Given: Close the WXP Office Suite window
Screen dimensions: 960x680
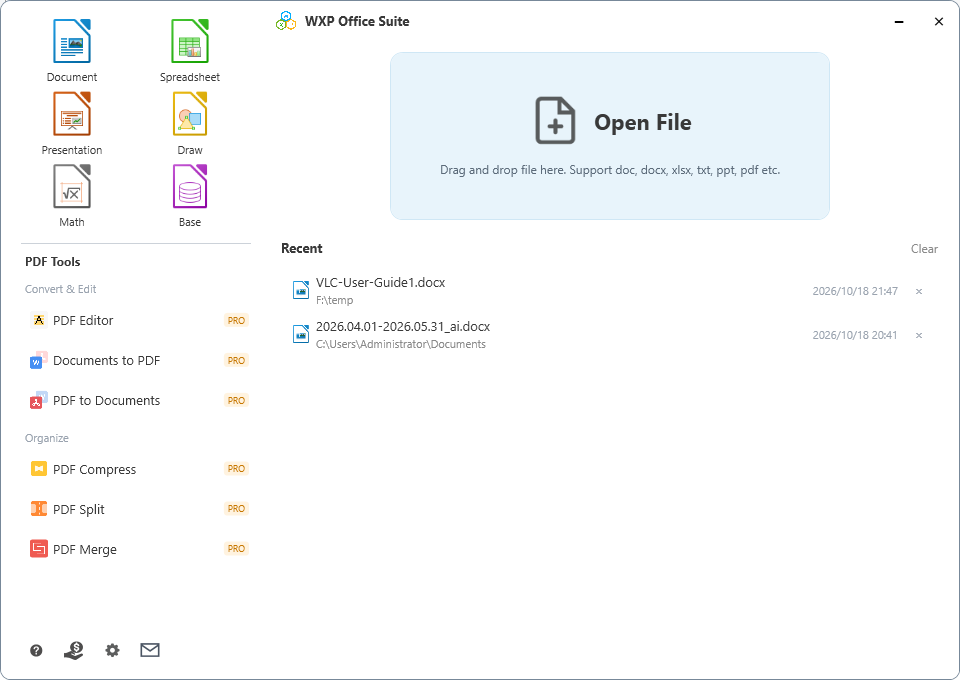Looking at the screenshot, I should (x=939, y=21).
